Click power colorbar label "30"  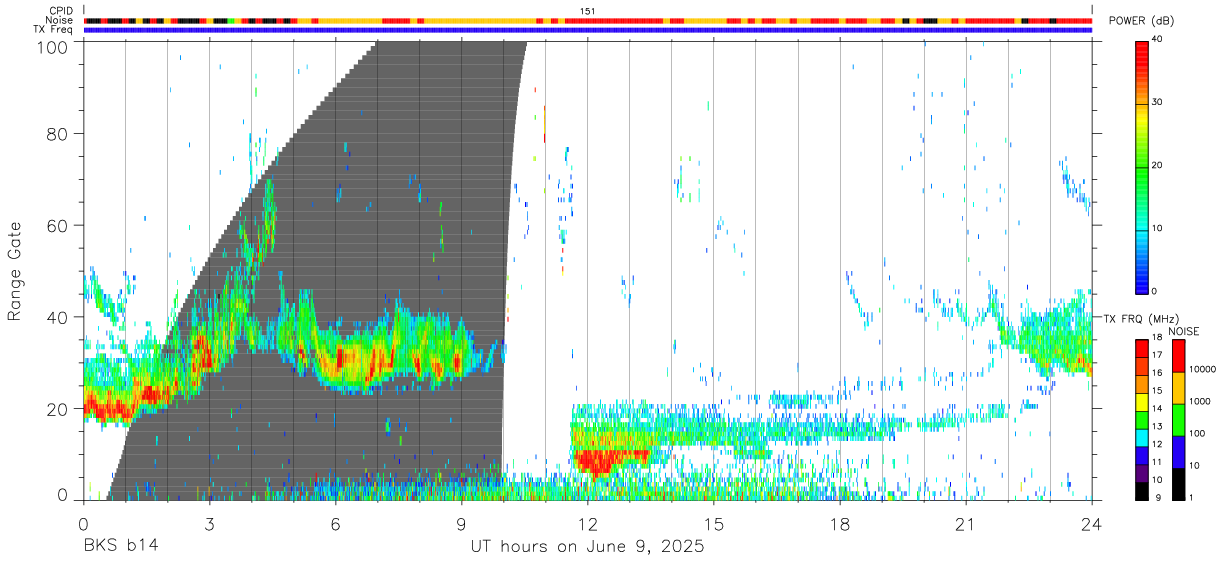[x=1159, y=103]
